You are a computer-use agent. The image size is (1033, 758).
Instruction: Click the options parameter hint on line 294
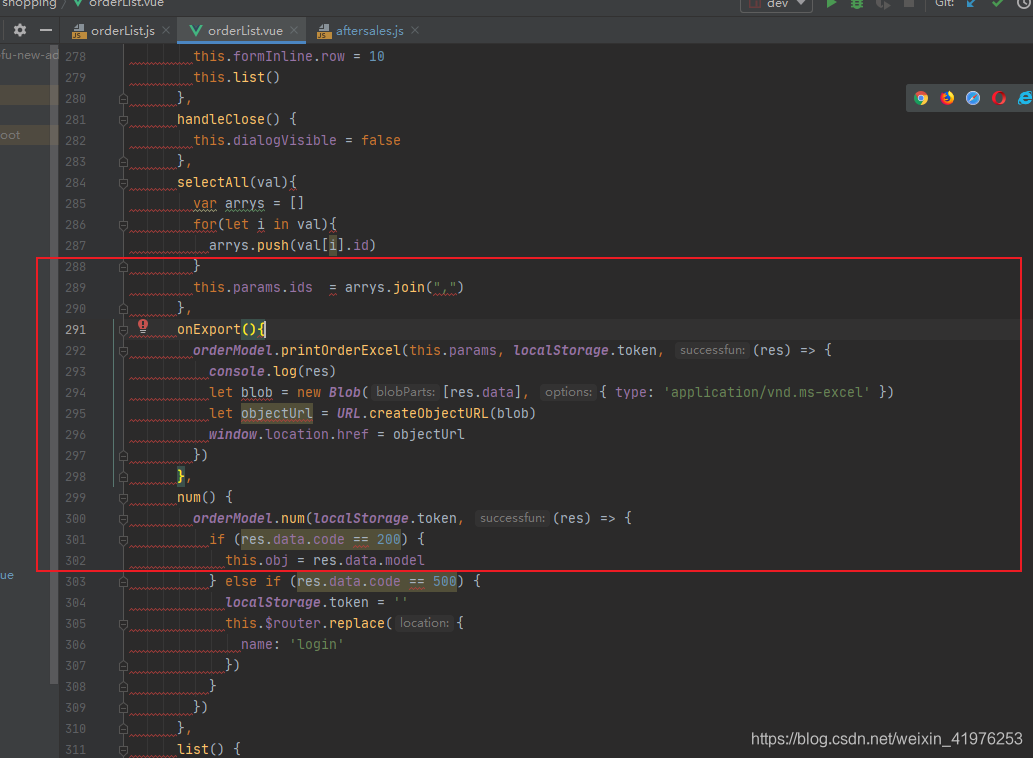pos(569,392)
